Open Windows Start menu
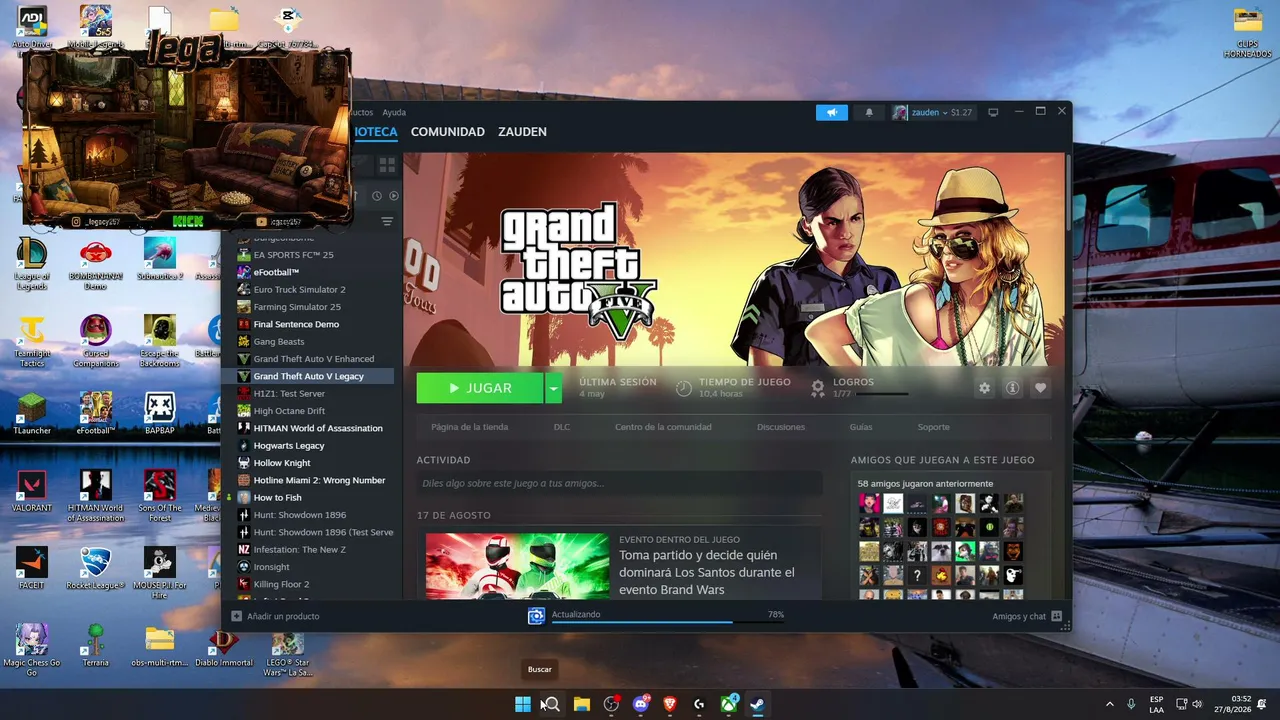This screenshot has width=1280, height=720. 522,704
